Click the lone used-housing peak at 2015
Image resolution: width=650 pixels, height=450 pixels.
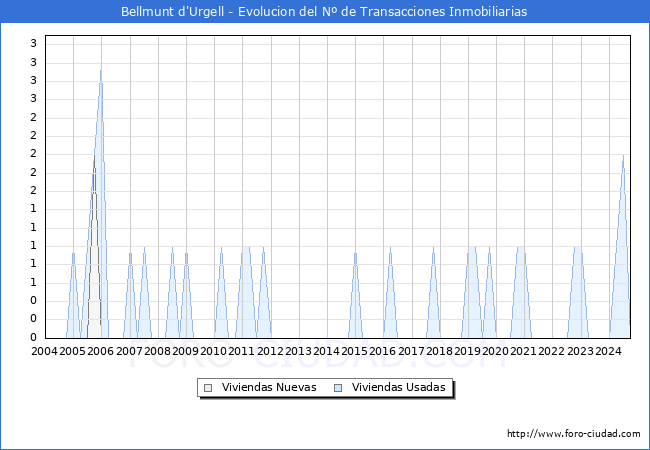(x=355, y=254)
